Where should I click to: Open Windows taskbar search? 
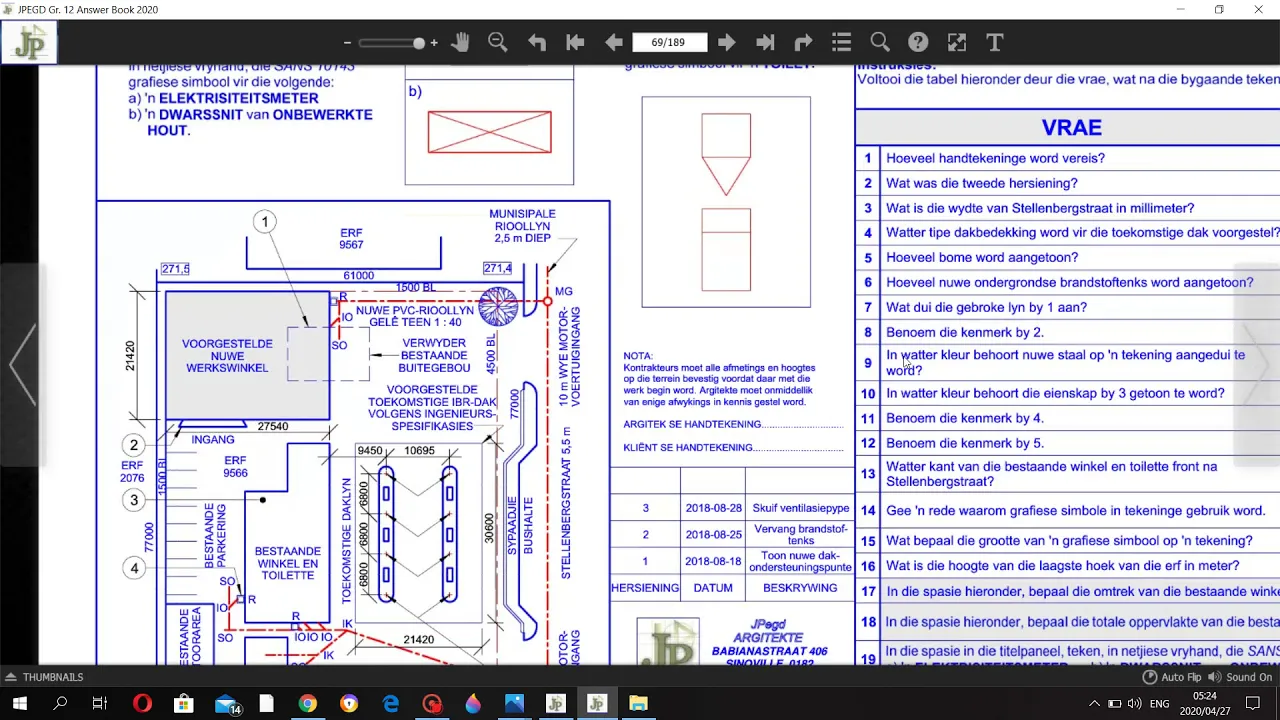60,704
